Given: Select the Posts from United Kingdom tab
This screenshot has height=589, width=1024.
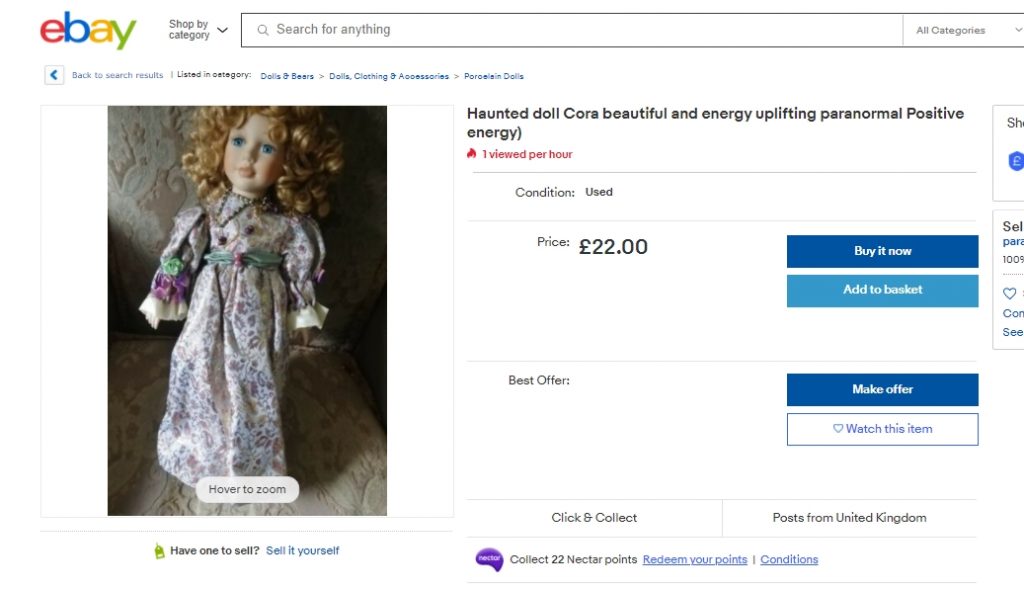Looking at the screenshot, I should [x=849, y=517].
